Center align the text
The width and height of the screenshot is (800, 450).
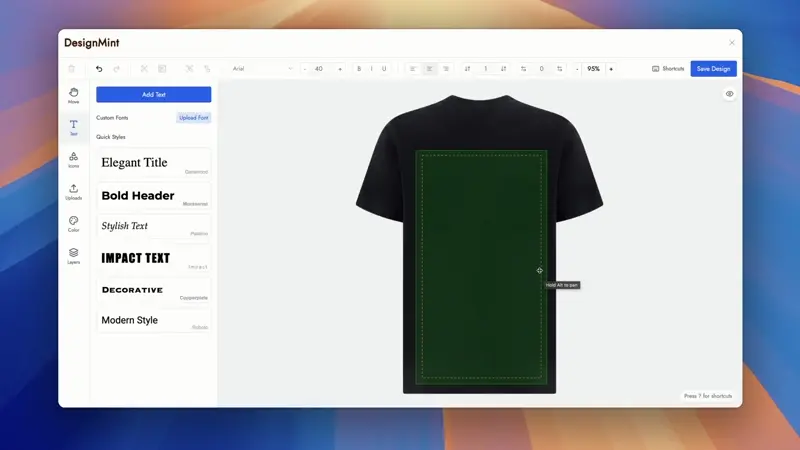(430, 68)
